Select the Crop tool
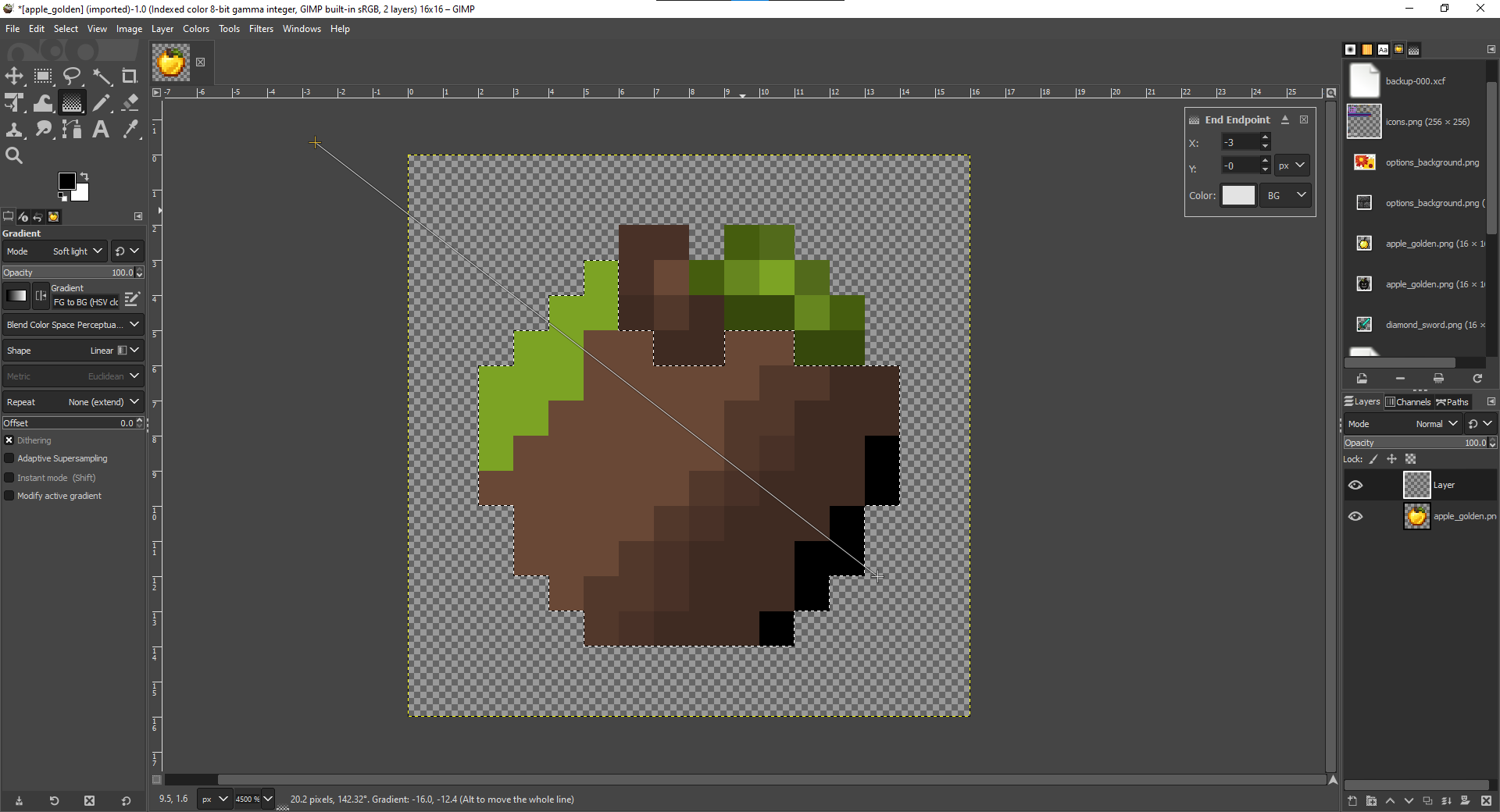Image resolution: width=1500 pixels, height=812 pixels. click(130, 76)
